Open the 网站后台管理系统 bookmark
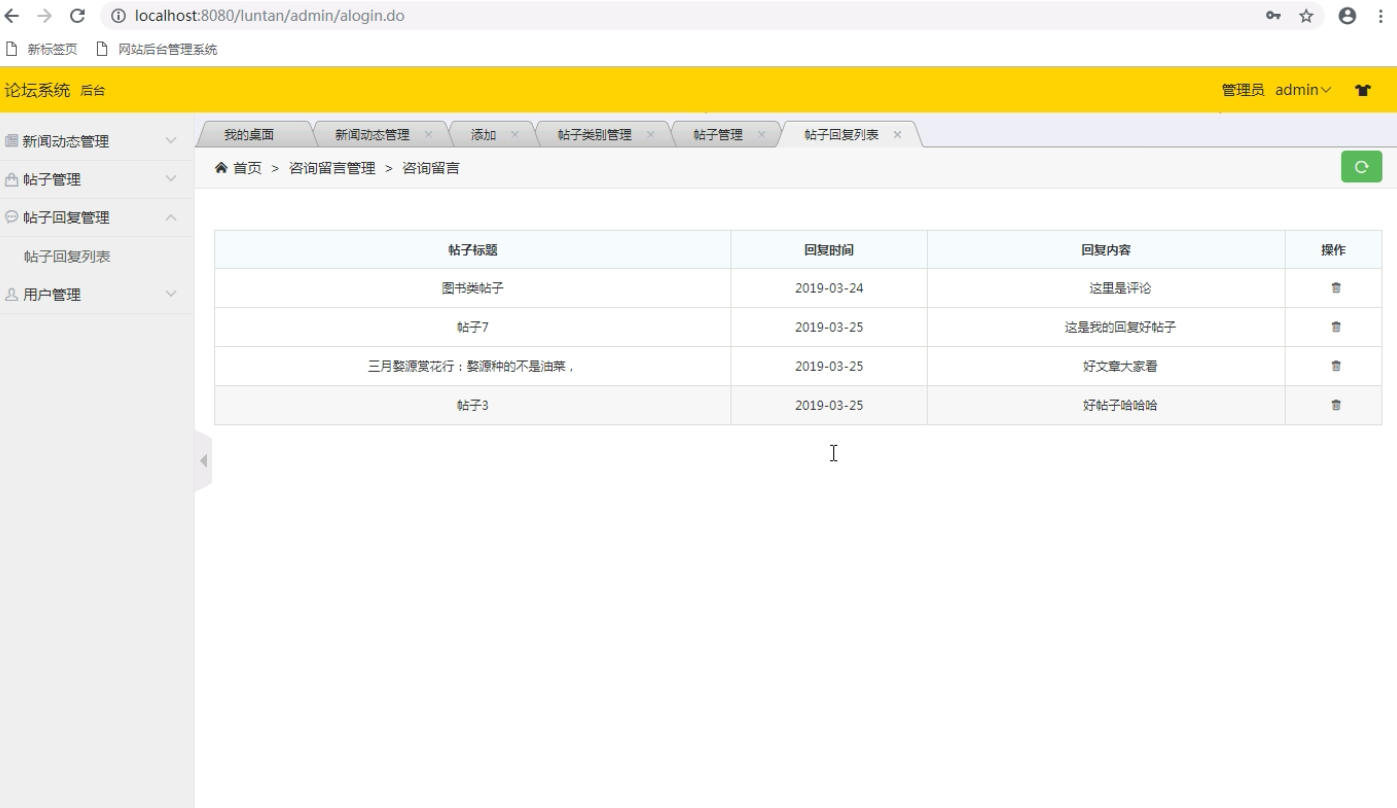1397x808 pixels. (157, 49)
